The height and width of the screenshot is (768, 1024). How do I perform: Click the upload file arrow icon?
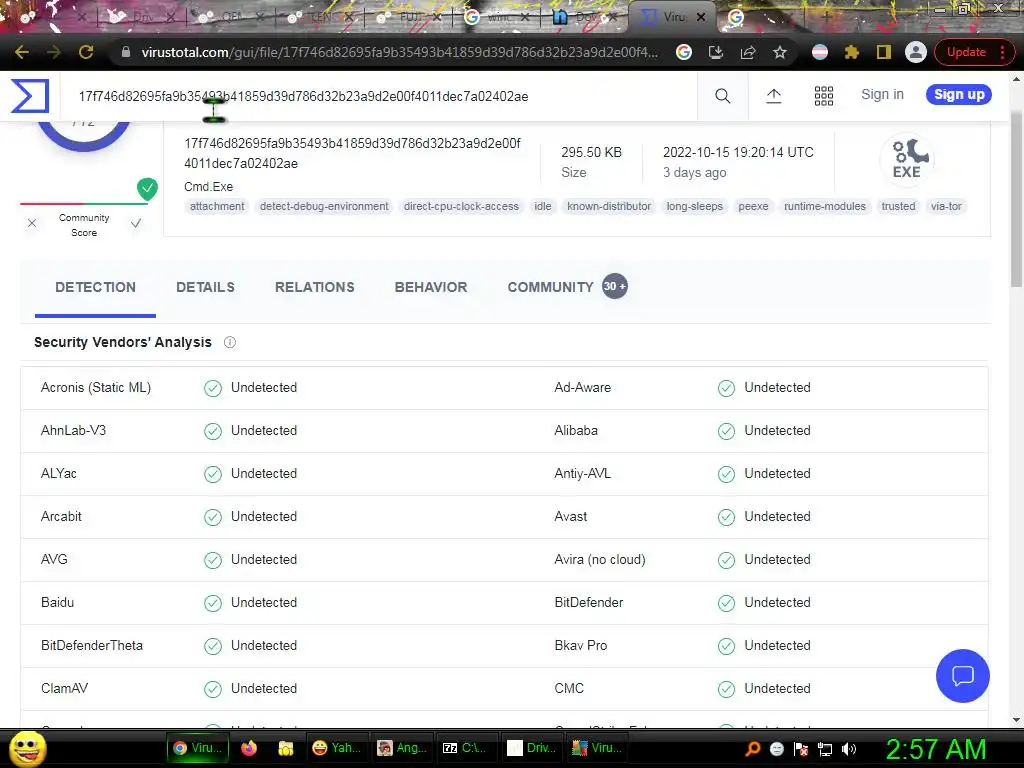[x=773, y=96]
